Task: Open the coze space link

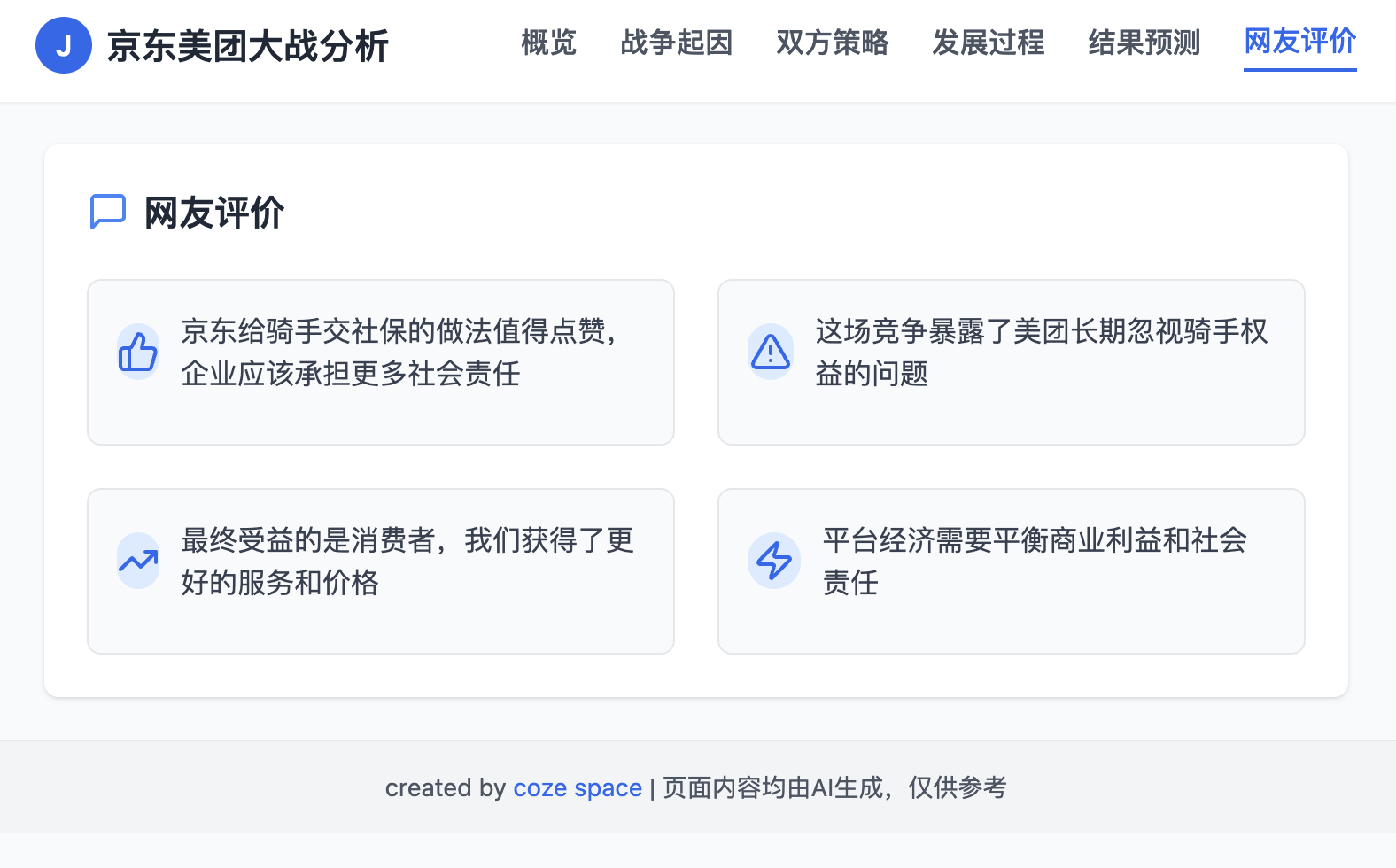Action: pos(578,787)
